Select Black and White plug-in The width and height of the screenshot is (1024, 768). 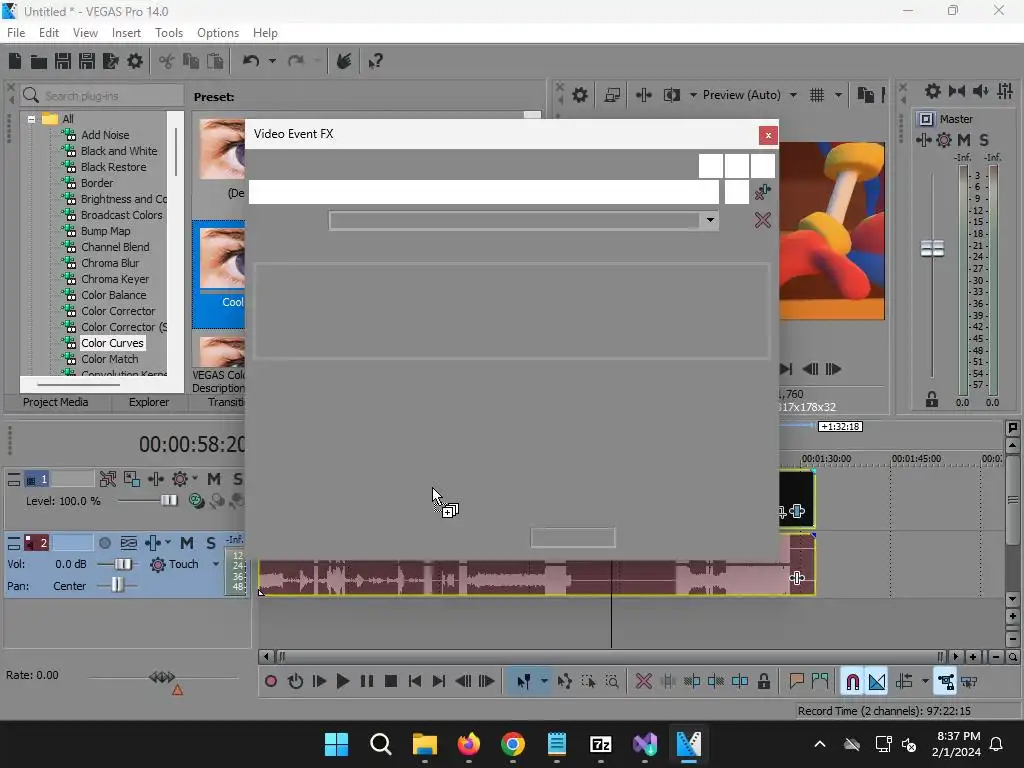pyautogui.click(x=119, y=151)
